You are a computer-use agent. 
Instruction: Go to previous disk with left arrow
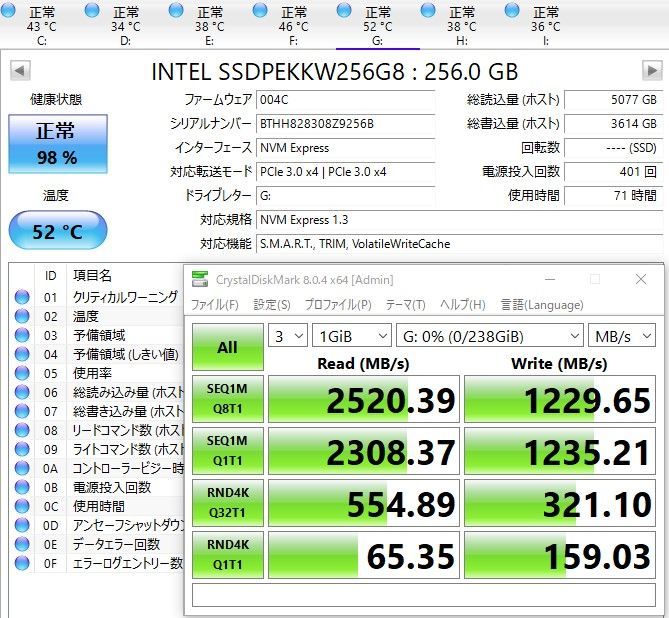[x=20, y=71]
